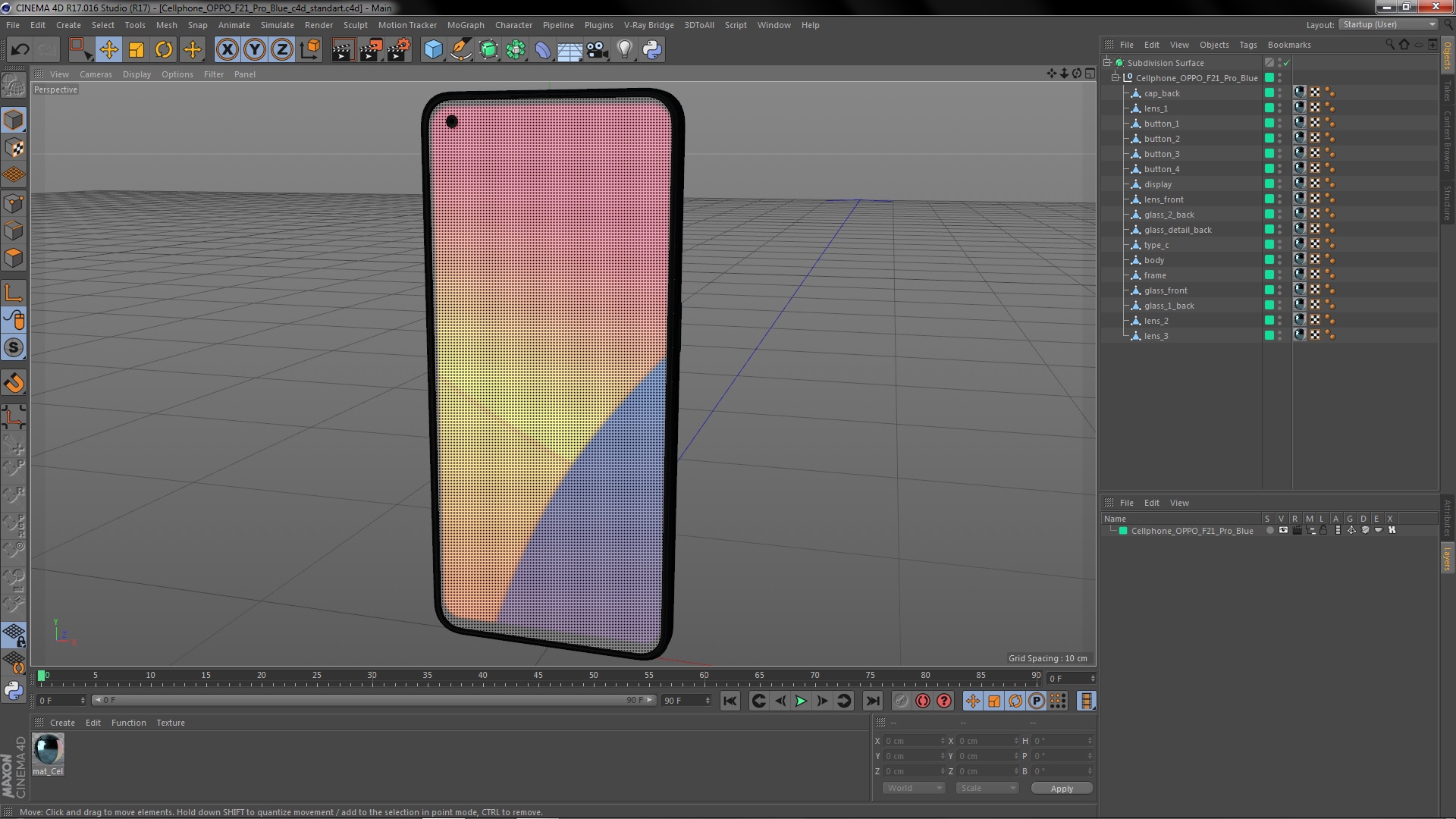This screenshot has height=819, width=1456.
Task: Select the cap_back object
Action: click(x=1162, y=93)
